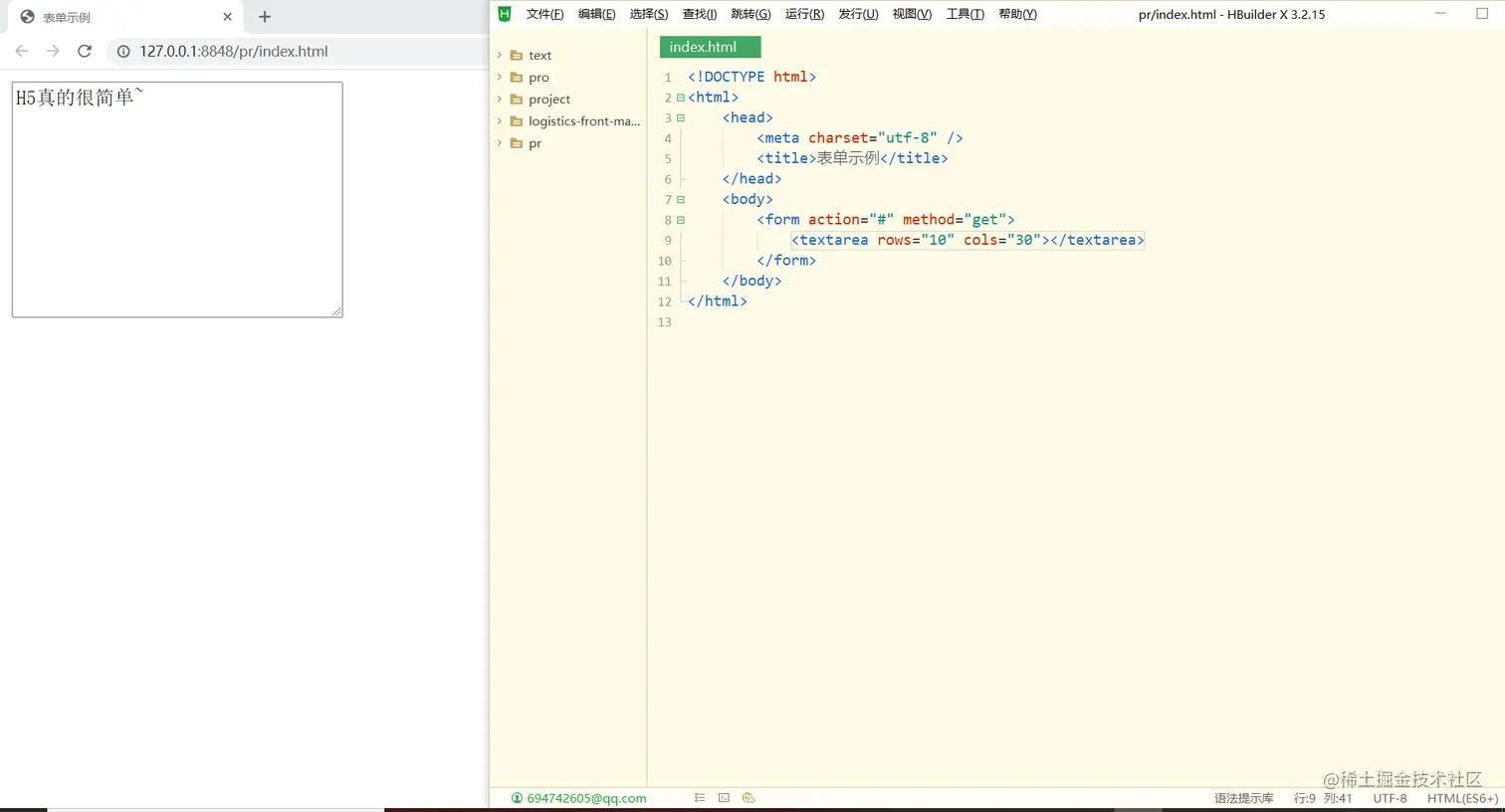Select the 'pr' folder name

(535, 143)
